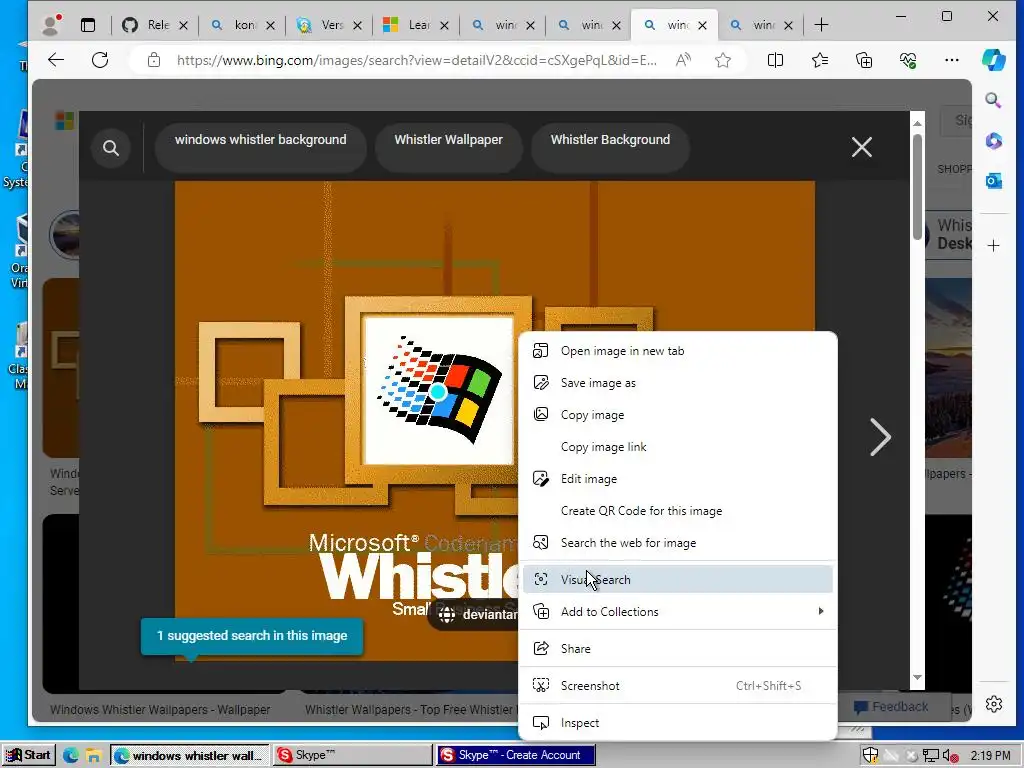
Task: Expand Add to Collections submenu
Action: click(x=677, y=611)
